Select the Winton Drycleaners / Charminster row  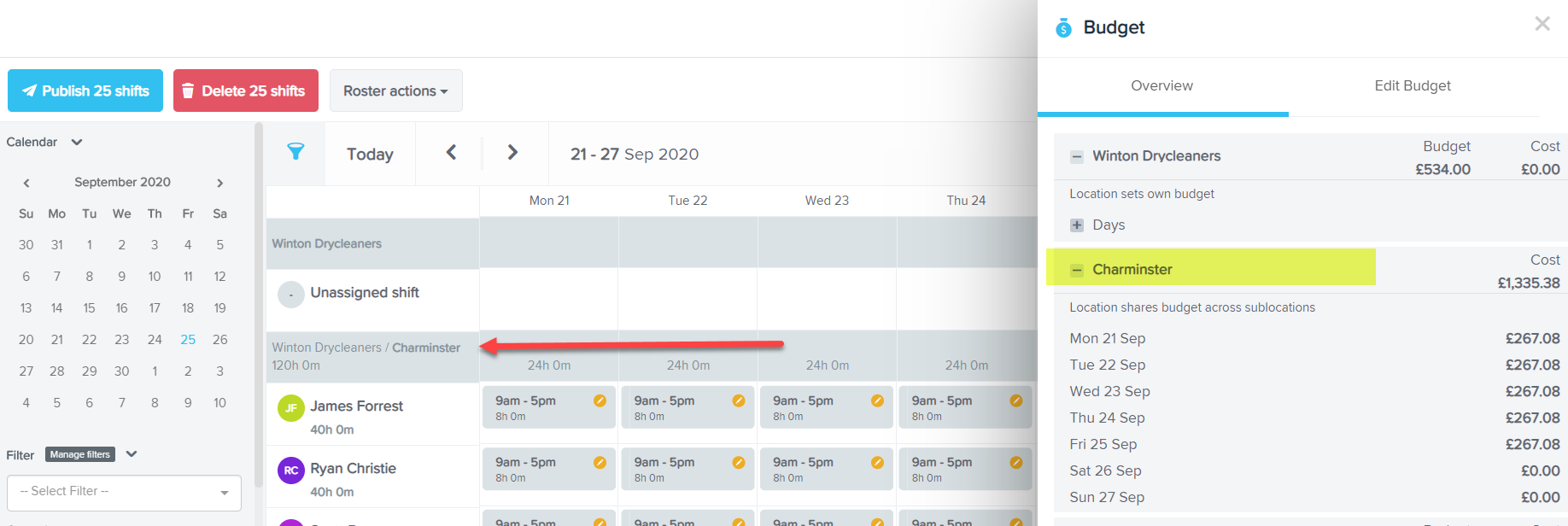pyautogui.click(x=372, y=357)
